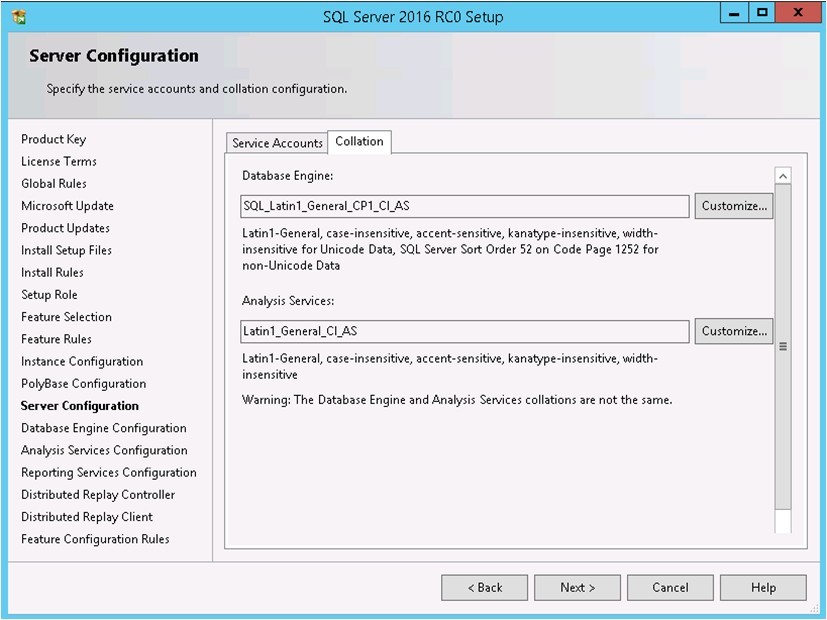Customize the Database Engine collation
Viewport: 827px width, 620px height.
pyautogui.click(x=734, y=206)
